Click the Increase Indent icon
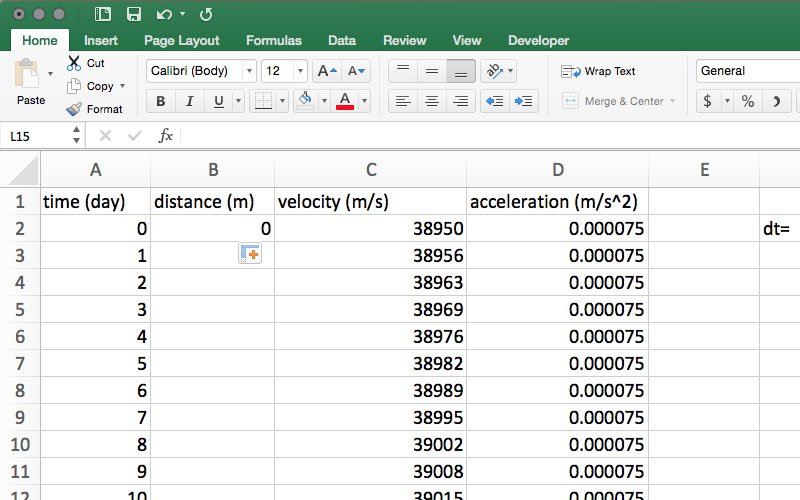This screenshot has width=800, height=500. [x=523, y=101]
